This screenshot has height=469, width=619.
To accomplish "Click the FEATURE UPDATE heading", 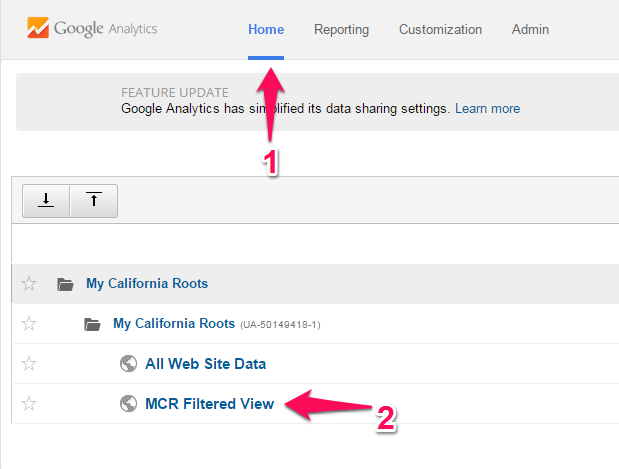I will tap(175, 92).
